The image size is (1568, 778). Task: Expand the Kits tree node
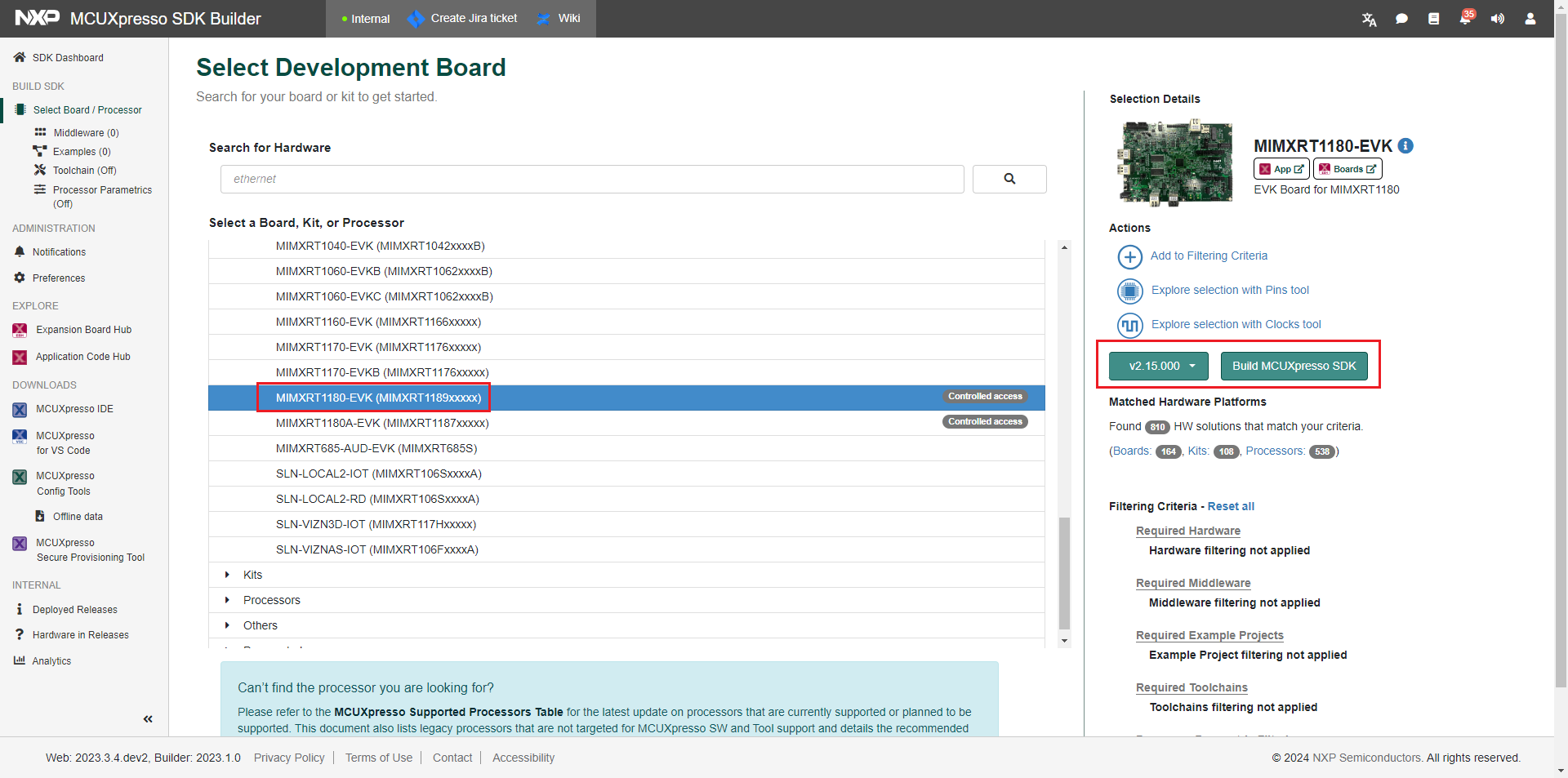[x=227, y=575]
